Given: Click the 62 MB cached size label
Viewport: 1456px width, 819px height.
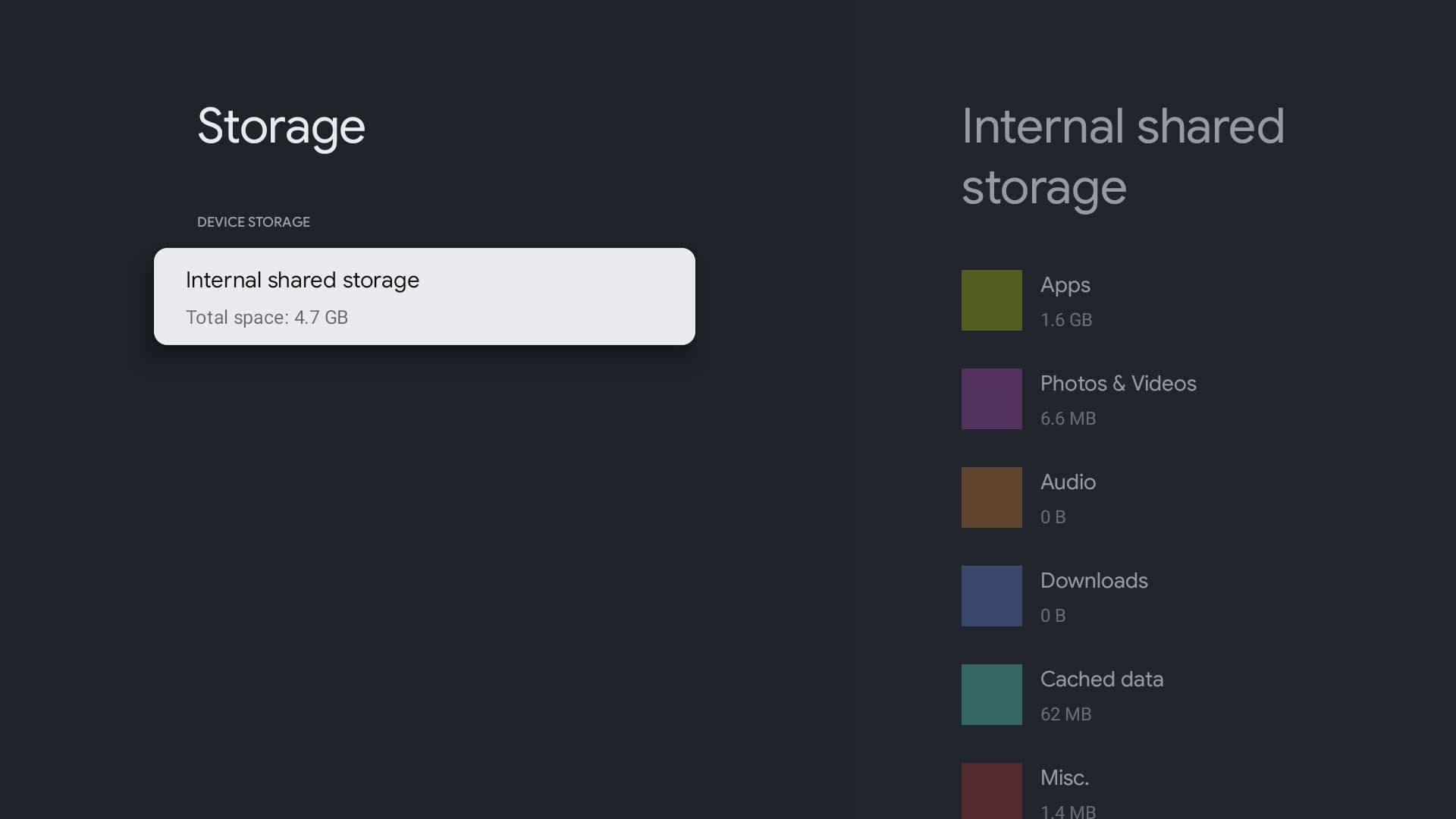Looking at the screenshot, I should pos(1066,714).
